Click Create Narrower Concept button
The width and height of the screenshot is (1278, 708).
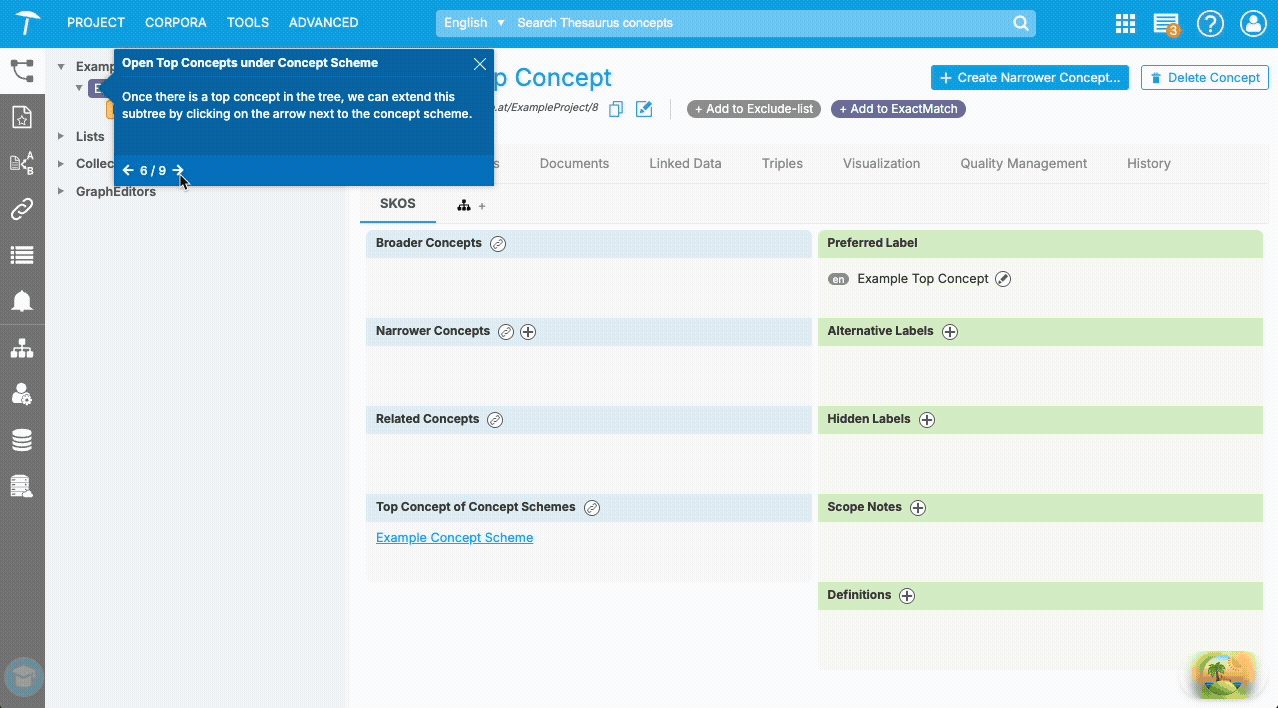(1029, 77)
